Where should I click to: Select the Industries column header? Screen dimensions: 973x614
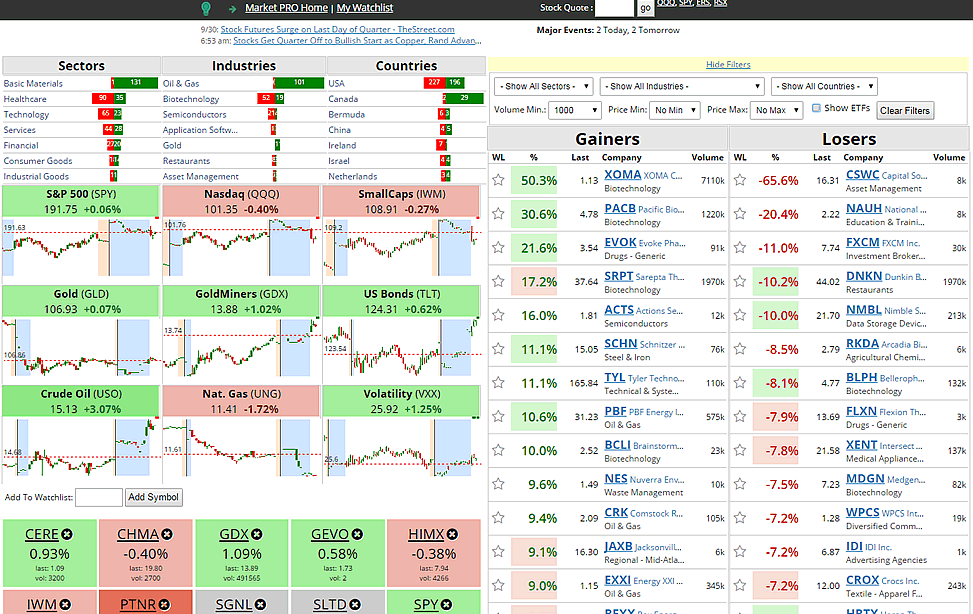click(244, 66)
